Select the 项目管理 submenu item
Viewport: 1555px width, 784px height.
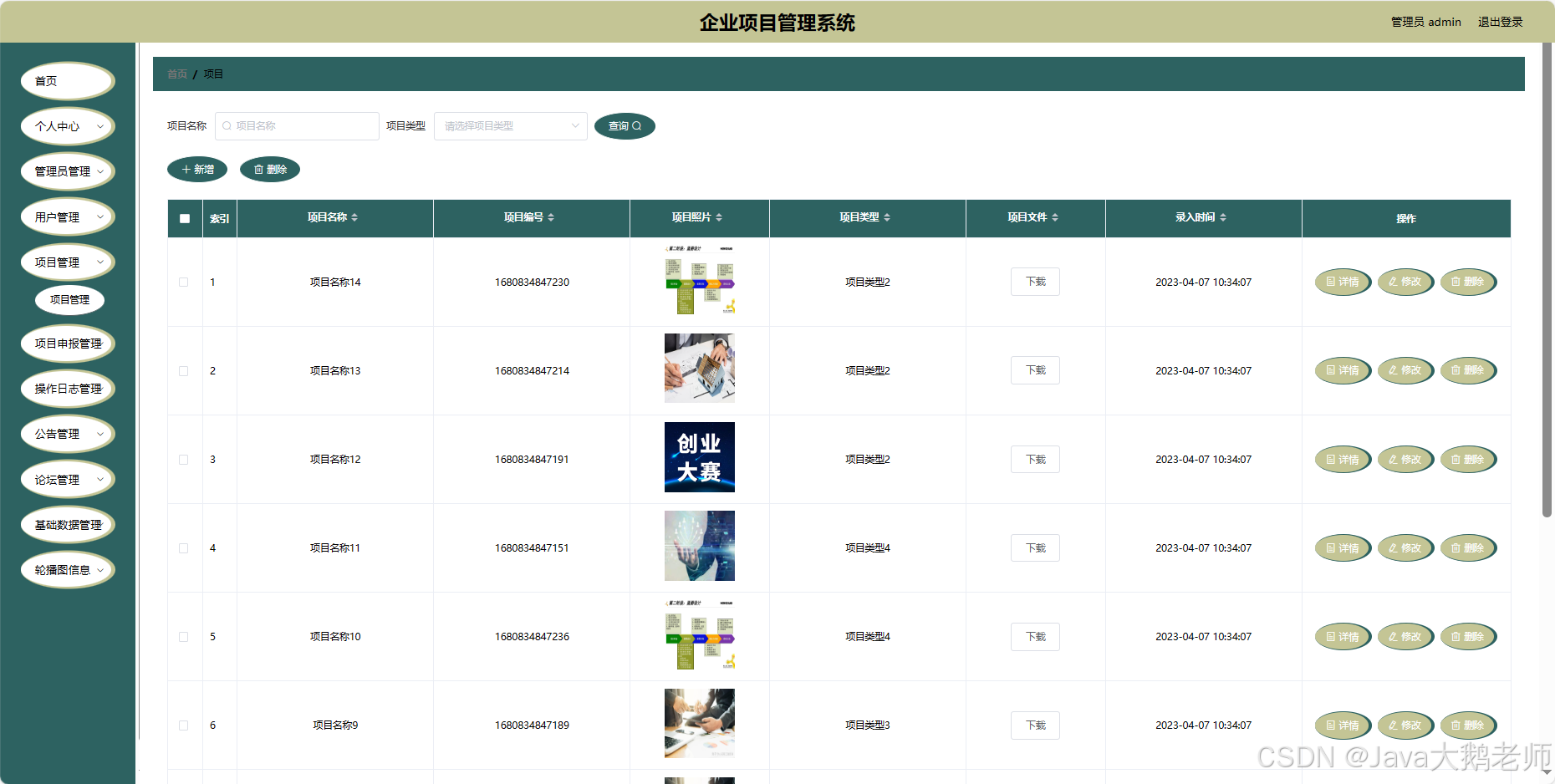(x=69, y=299)
